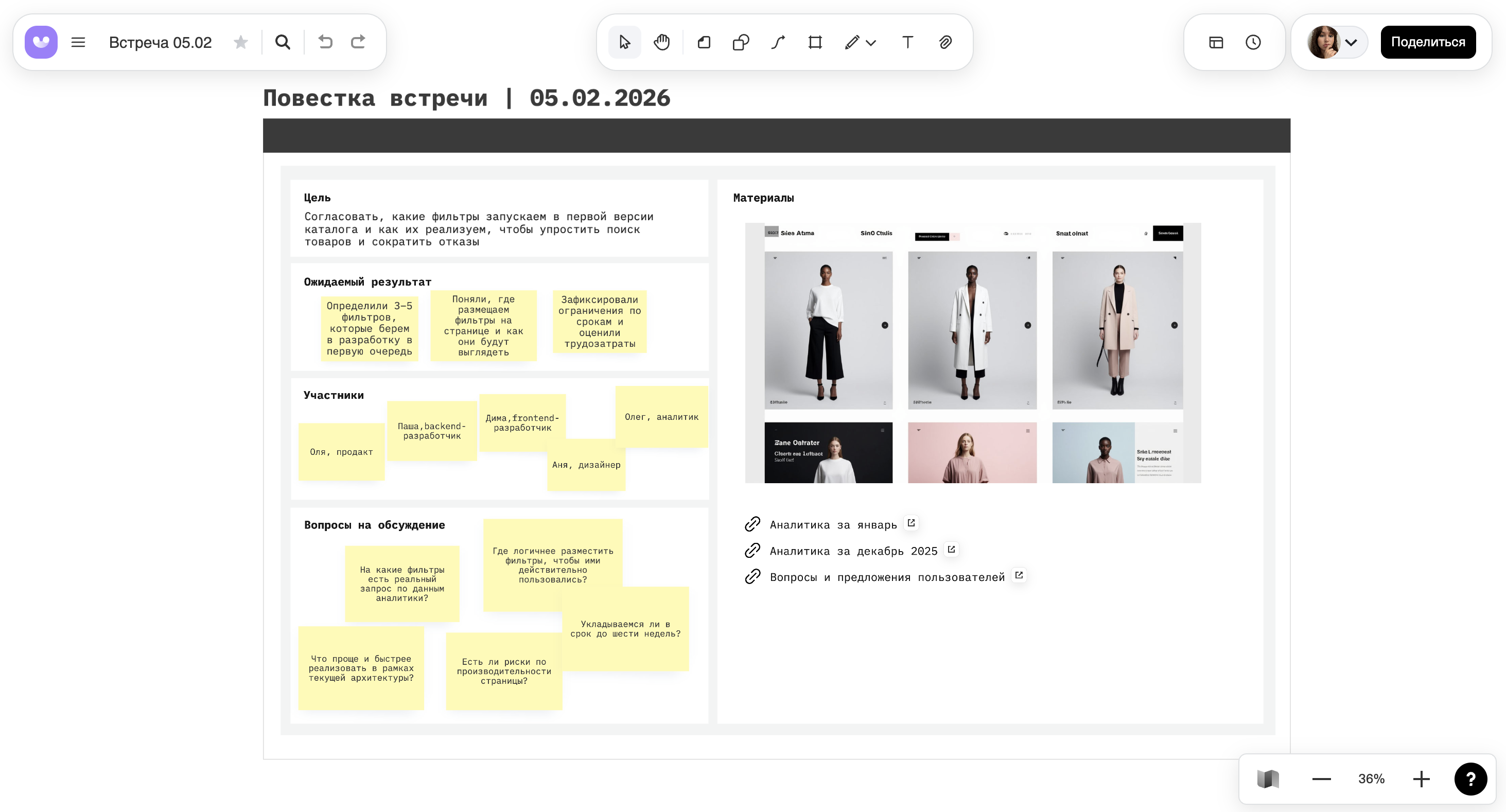Open the templates panel icon

(x=1216, y=42)
